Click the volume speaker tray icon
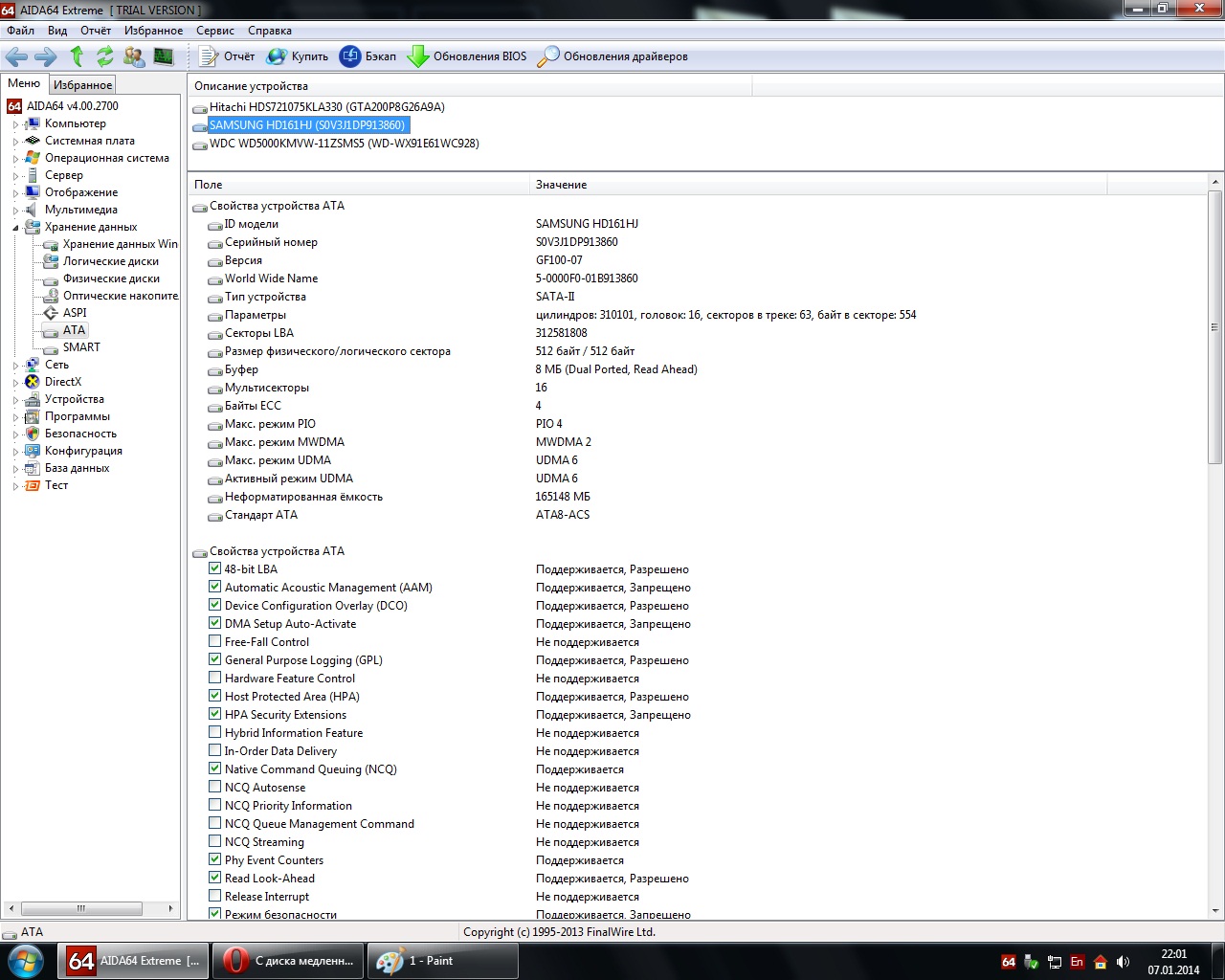This screenshot has width=1225, height=980. tap(1123, 962)
